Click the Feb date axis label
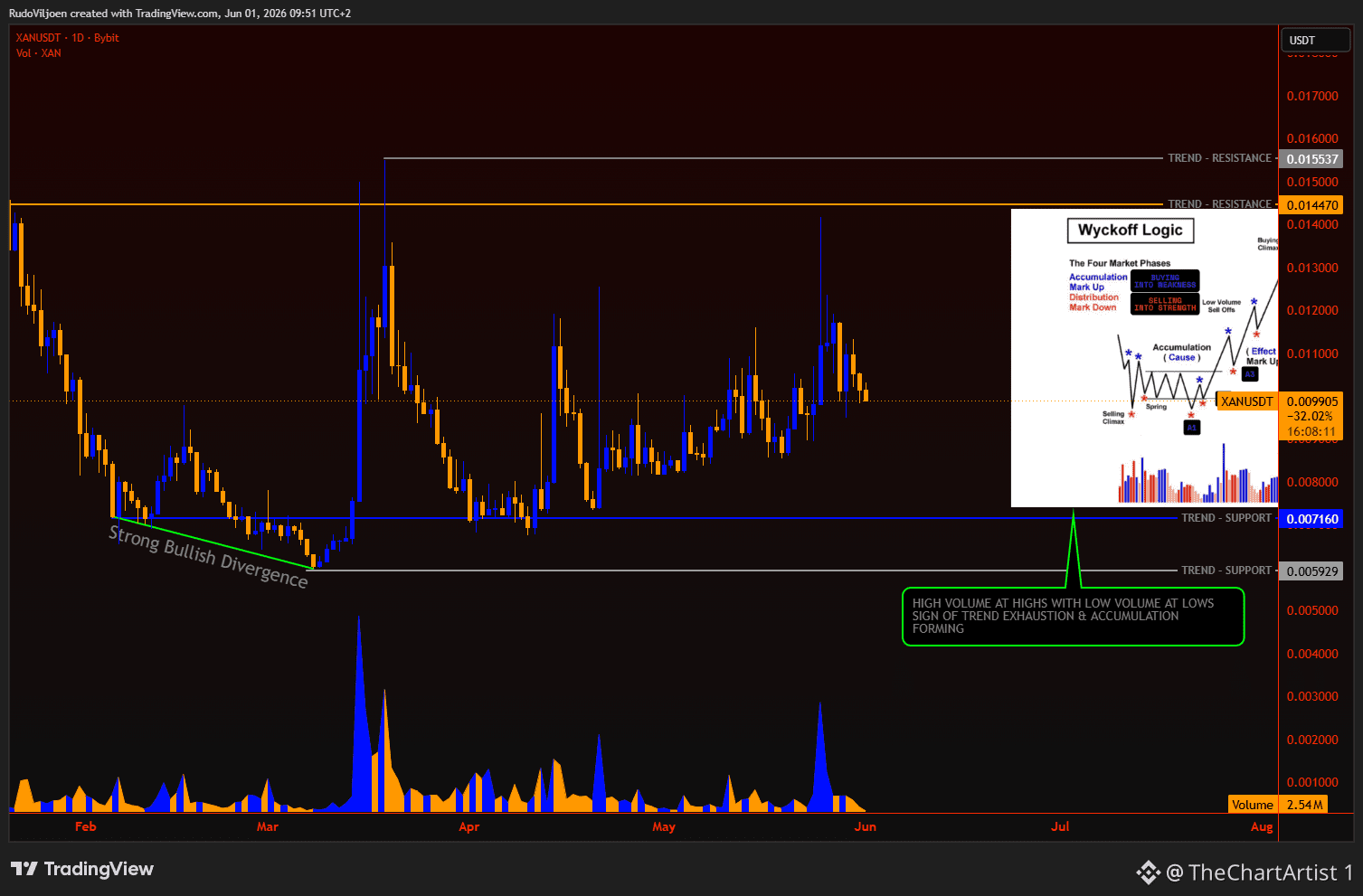The height and width of the screenshot is (896, 1363). [86, 826]
